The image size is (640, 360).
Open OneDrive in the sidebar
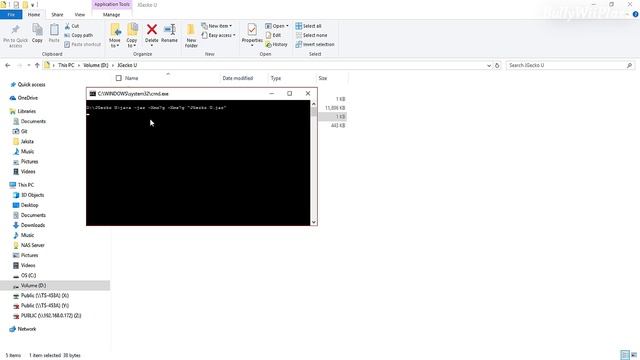tap(27, 98)
